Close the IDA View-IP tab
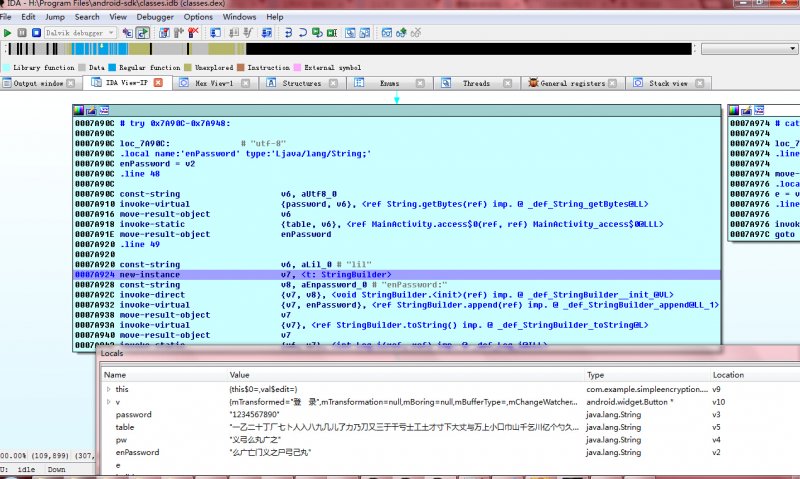The image size is (800, 479). point(159,83)
